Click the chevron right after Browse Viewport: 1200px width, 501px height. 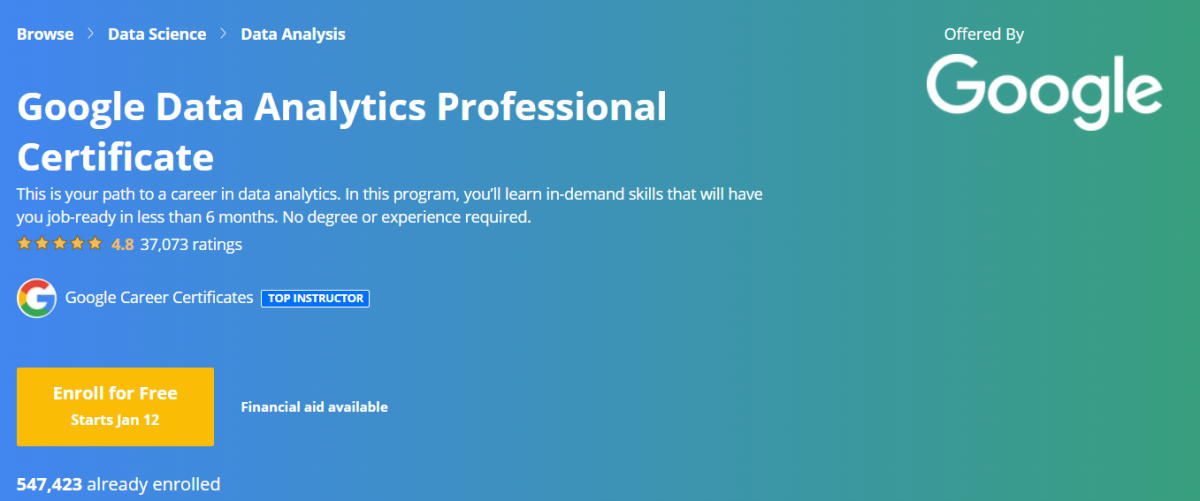(x=91, y=34)
